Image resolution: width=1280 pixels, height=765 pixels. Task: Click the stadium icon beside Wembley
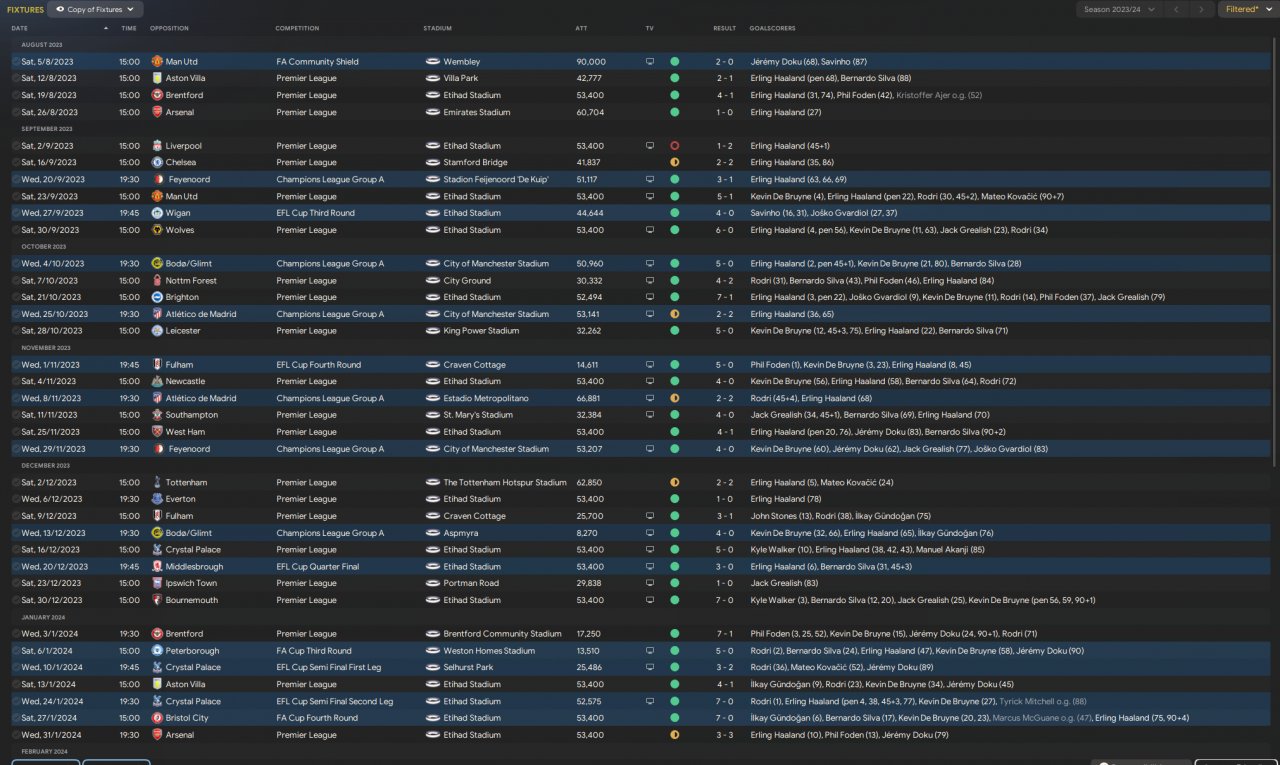pos(432,62)
